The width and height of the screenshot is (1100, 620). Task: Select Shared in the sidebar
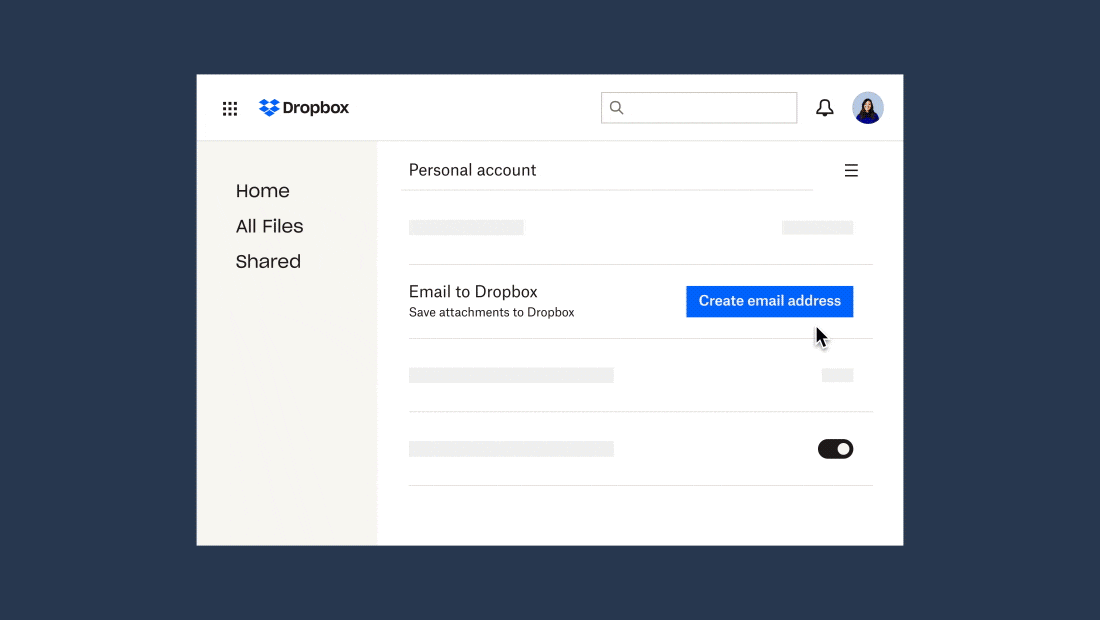[268, 261]
